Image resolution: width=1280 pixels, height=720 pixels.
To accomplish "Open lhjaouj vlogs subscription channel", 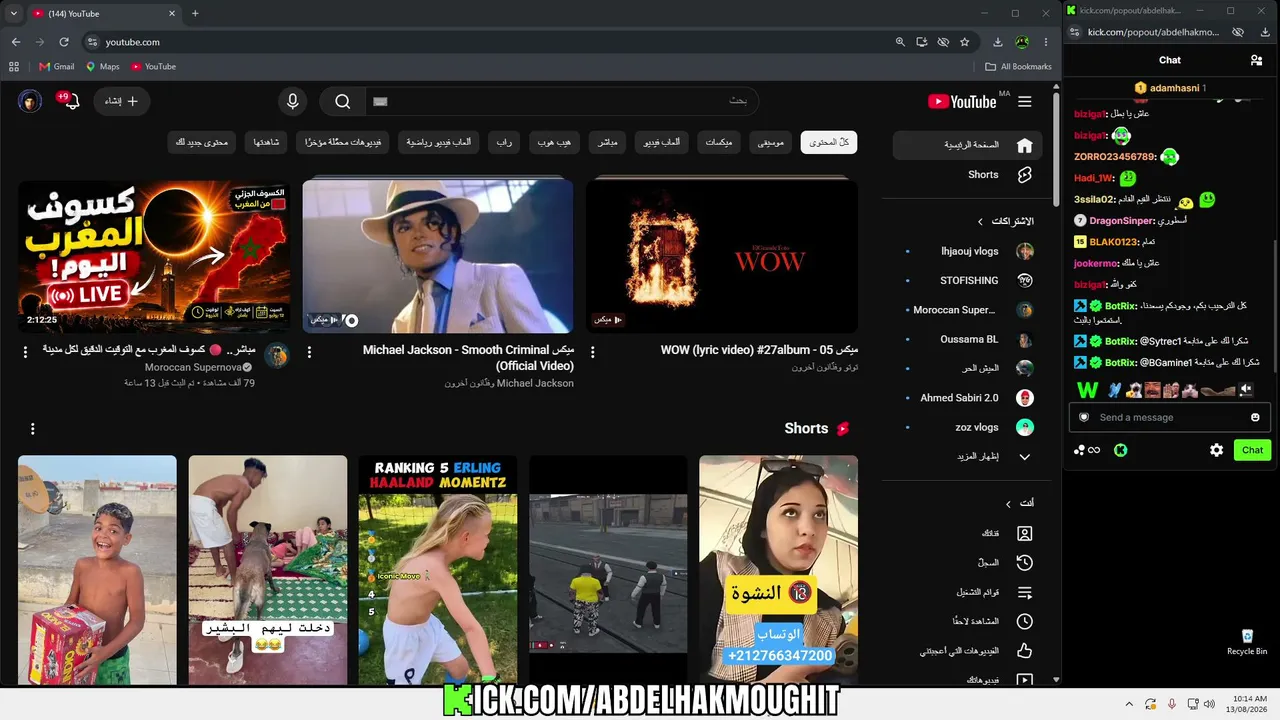I will click(969, 252).
